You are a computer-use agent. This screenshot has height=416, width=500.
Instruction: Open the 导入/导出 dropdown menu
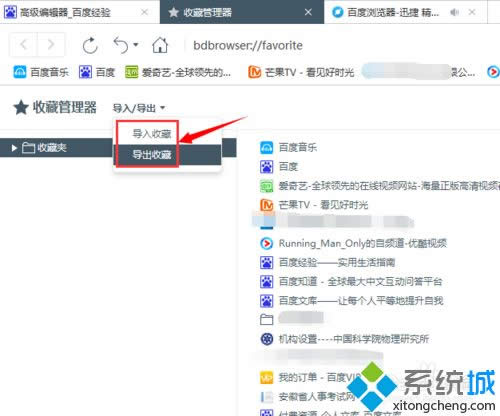(x=139, y=108)
